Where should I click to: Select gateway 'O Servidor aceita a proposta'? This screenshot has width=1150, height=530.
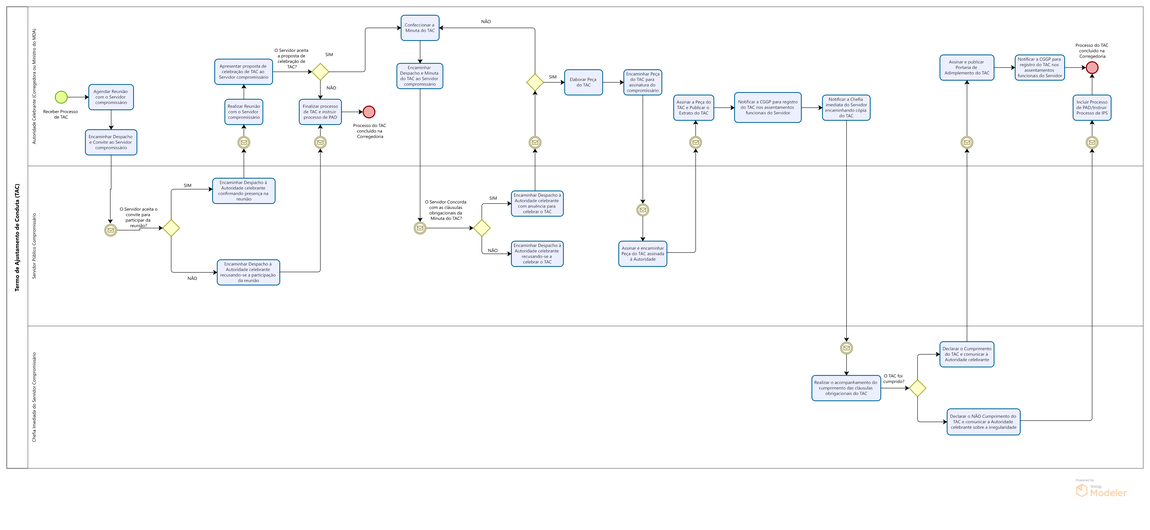click(321, 72)
